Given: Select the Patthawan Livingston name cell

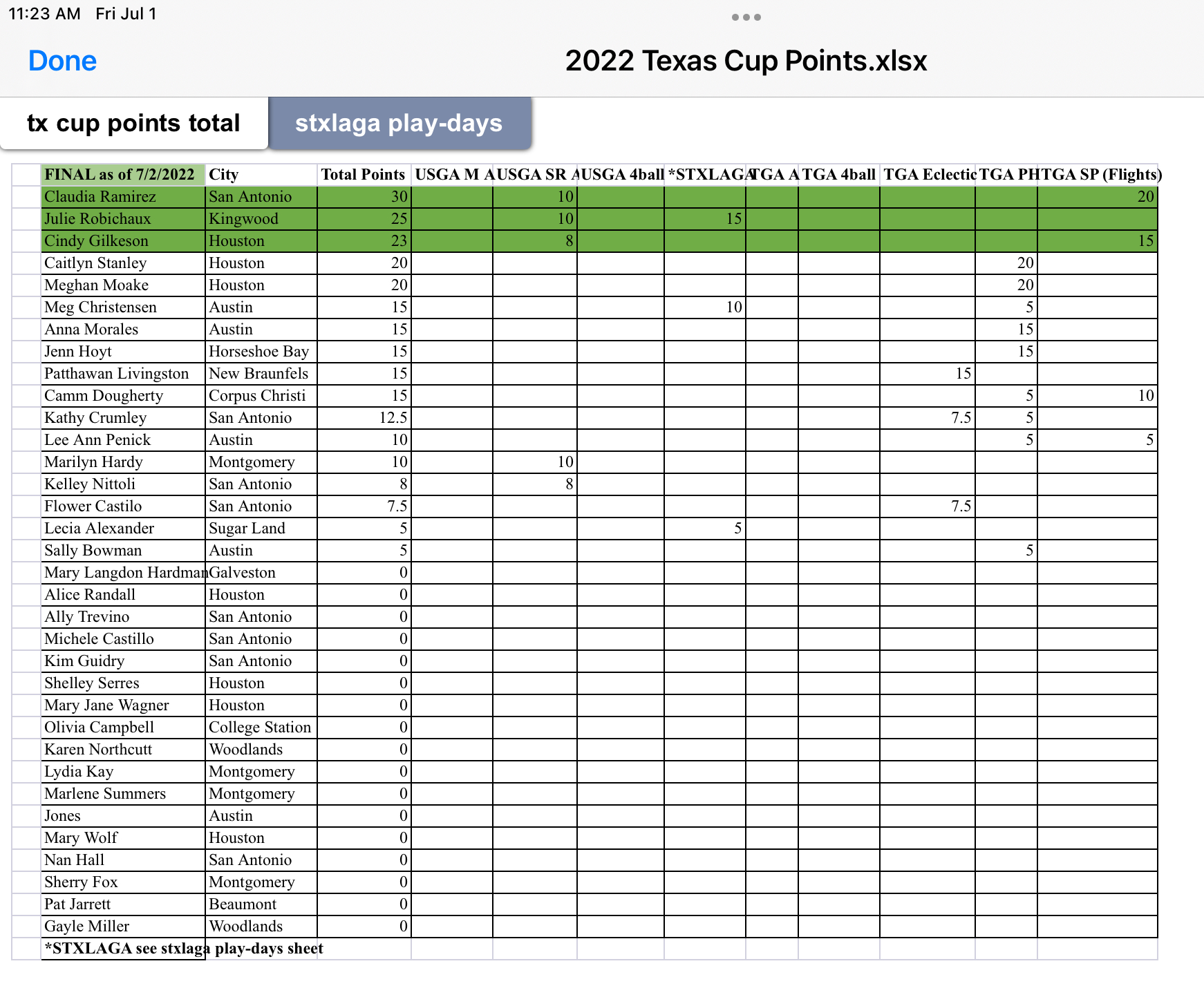Looking at the screenshot, I should tap(123, 373).
